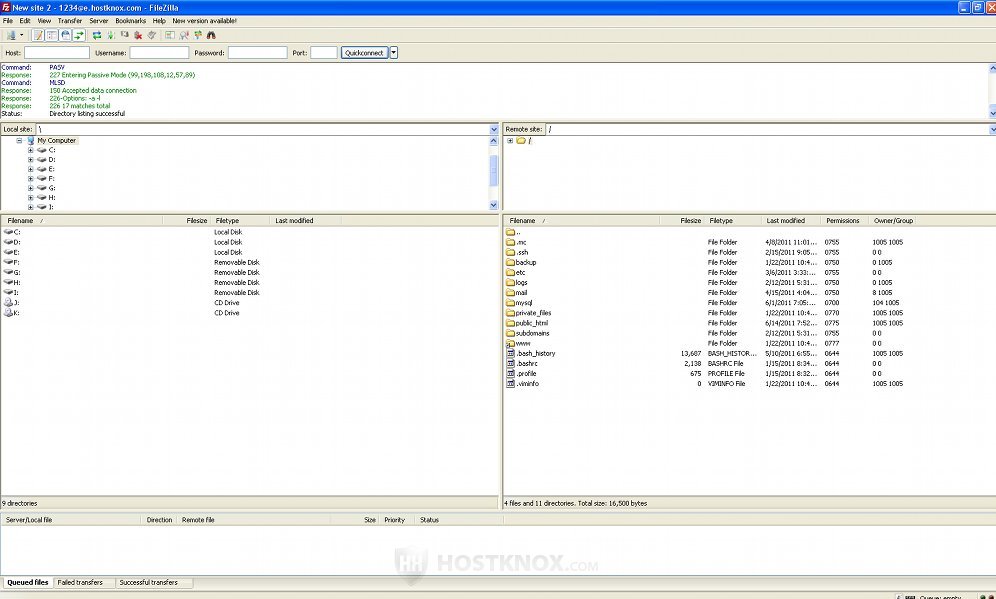Screen dimensions: 996x599
Task: Select the private_files folder name
Action: [x=533, y=313]
